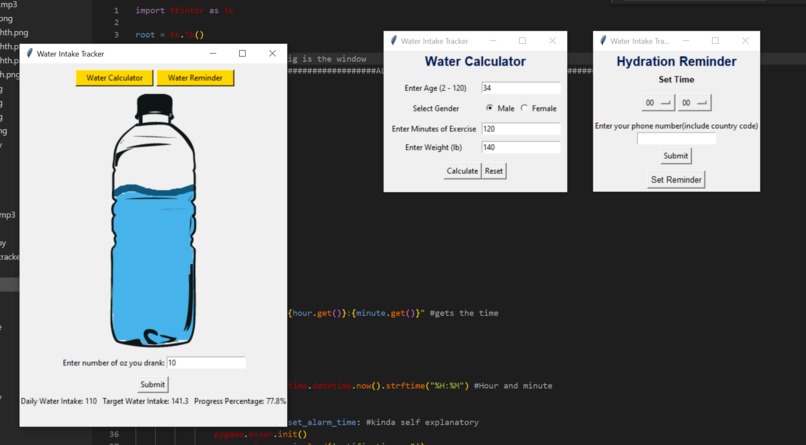Click code line 3 root = tk.Tk()
This screenshot has width=806, height=445.
click(170, 34)
